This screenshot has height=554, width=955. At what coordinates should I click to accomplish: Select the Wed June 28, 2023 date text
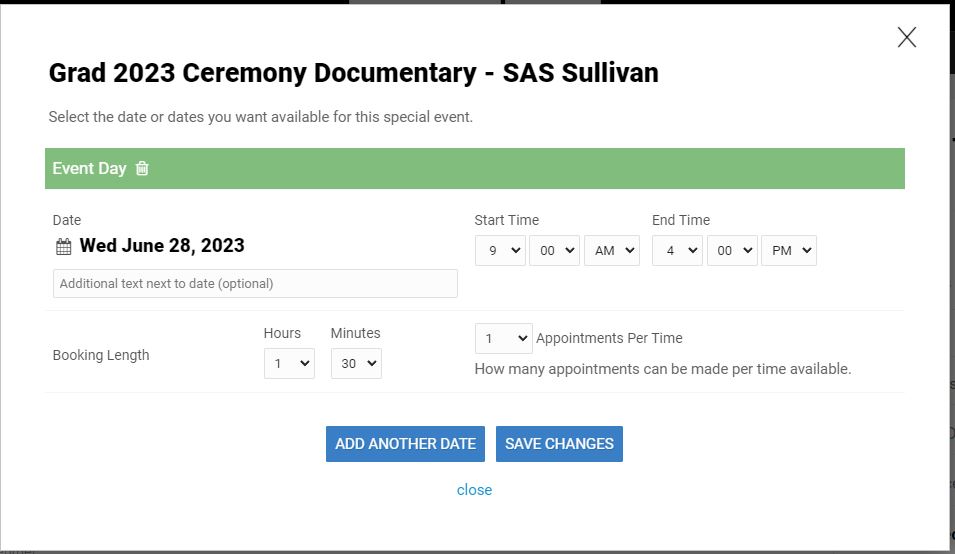click(x=162, y=245)
